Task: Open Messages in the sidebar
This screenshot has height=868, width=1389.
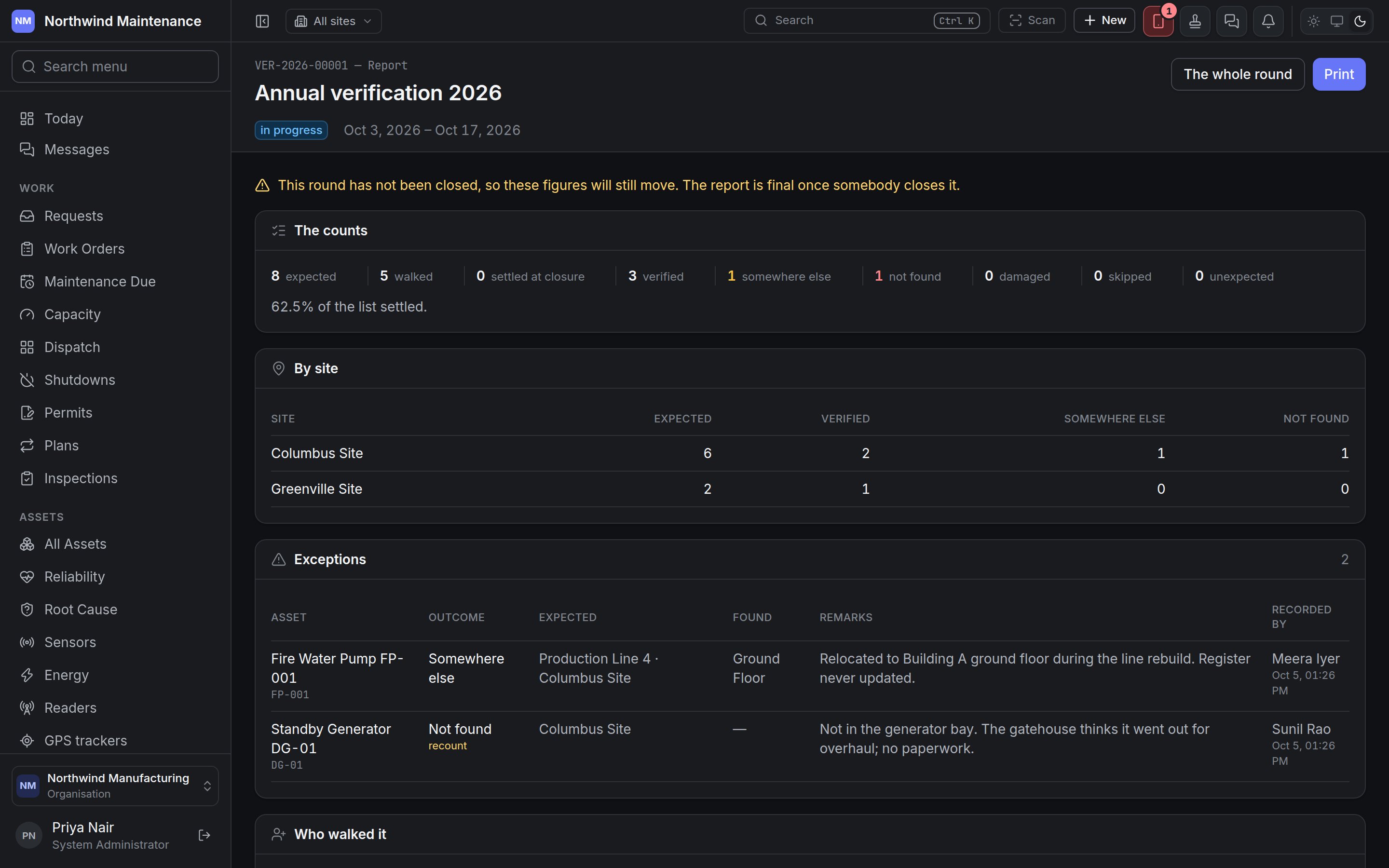Action: pyautogui.click(x=115, y=149)
